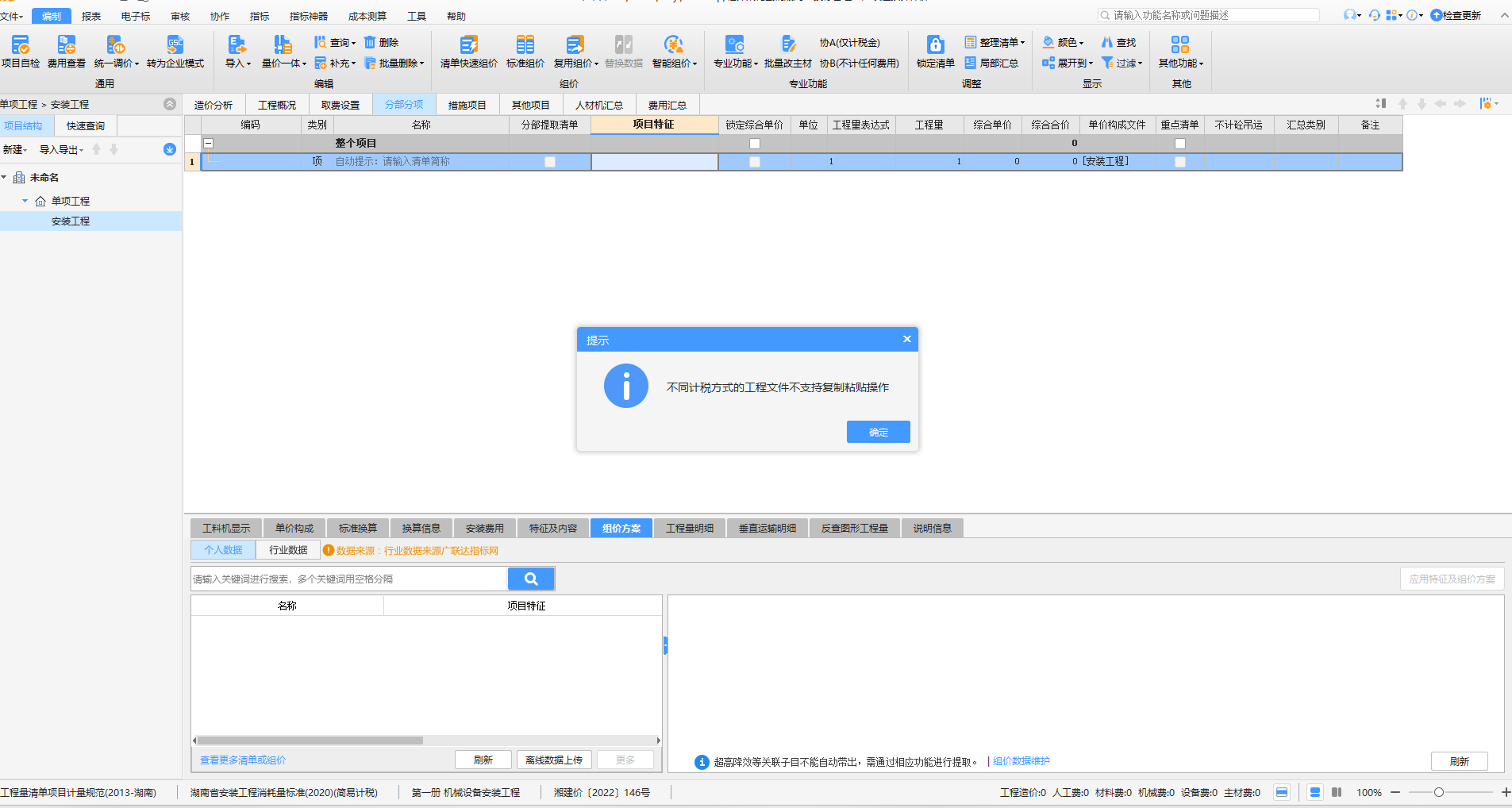The width and height of the screenshot is (1512, 808).
Task: Close the 提示 dialog
Action: tap(907, 339)
